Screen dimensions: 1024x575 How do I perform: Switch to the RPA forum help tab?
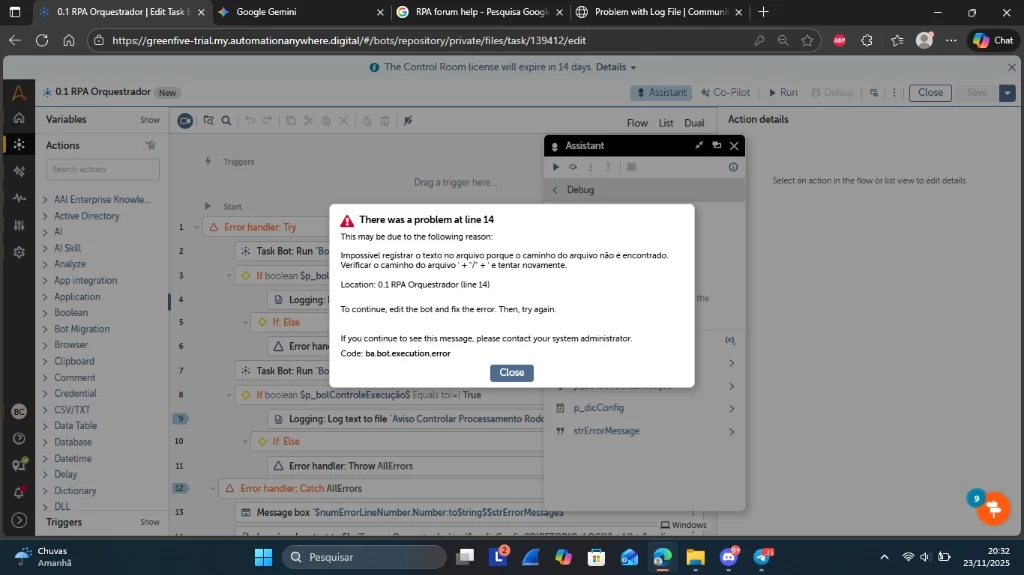pyautogui.click(x=481, y=12)
